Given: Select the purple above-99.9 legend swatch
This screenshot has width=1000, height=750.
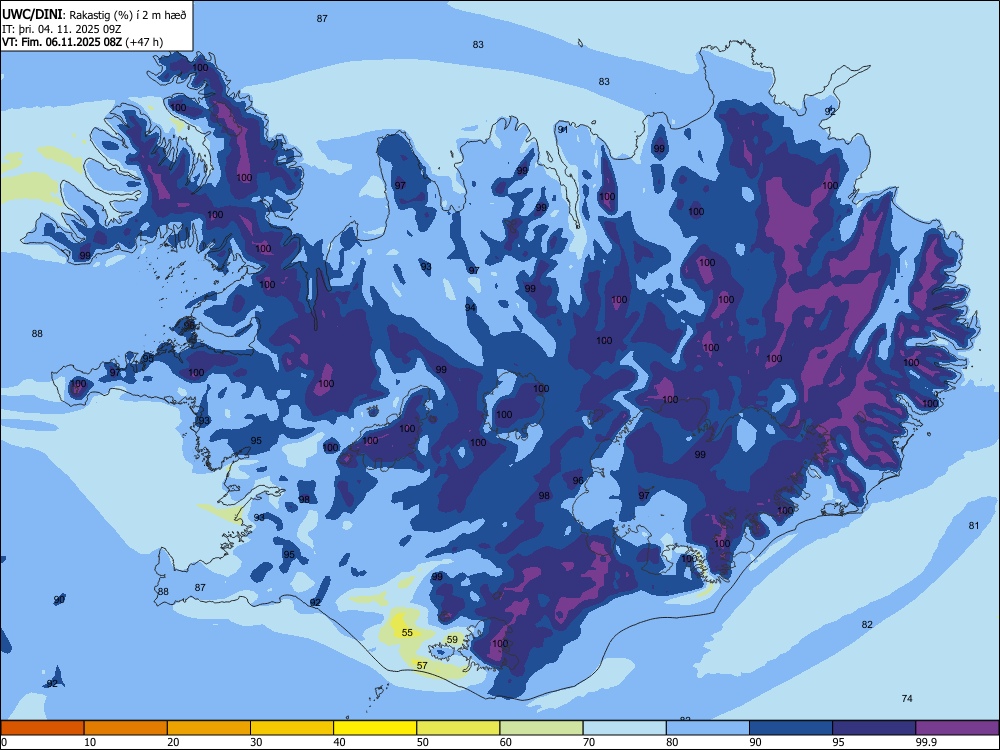Looking at the screenshot, I should click(957, 728).
